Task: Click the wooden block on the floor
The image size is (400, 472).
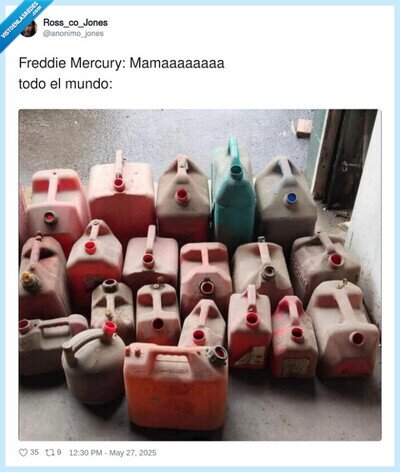Action: tap(304, 128)
